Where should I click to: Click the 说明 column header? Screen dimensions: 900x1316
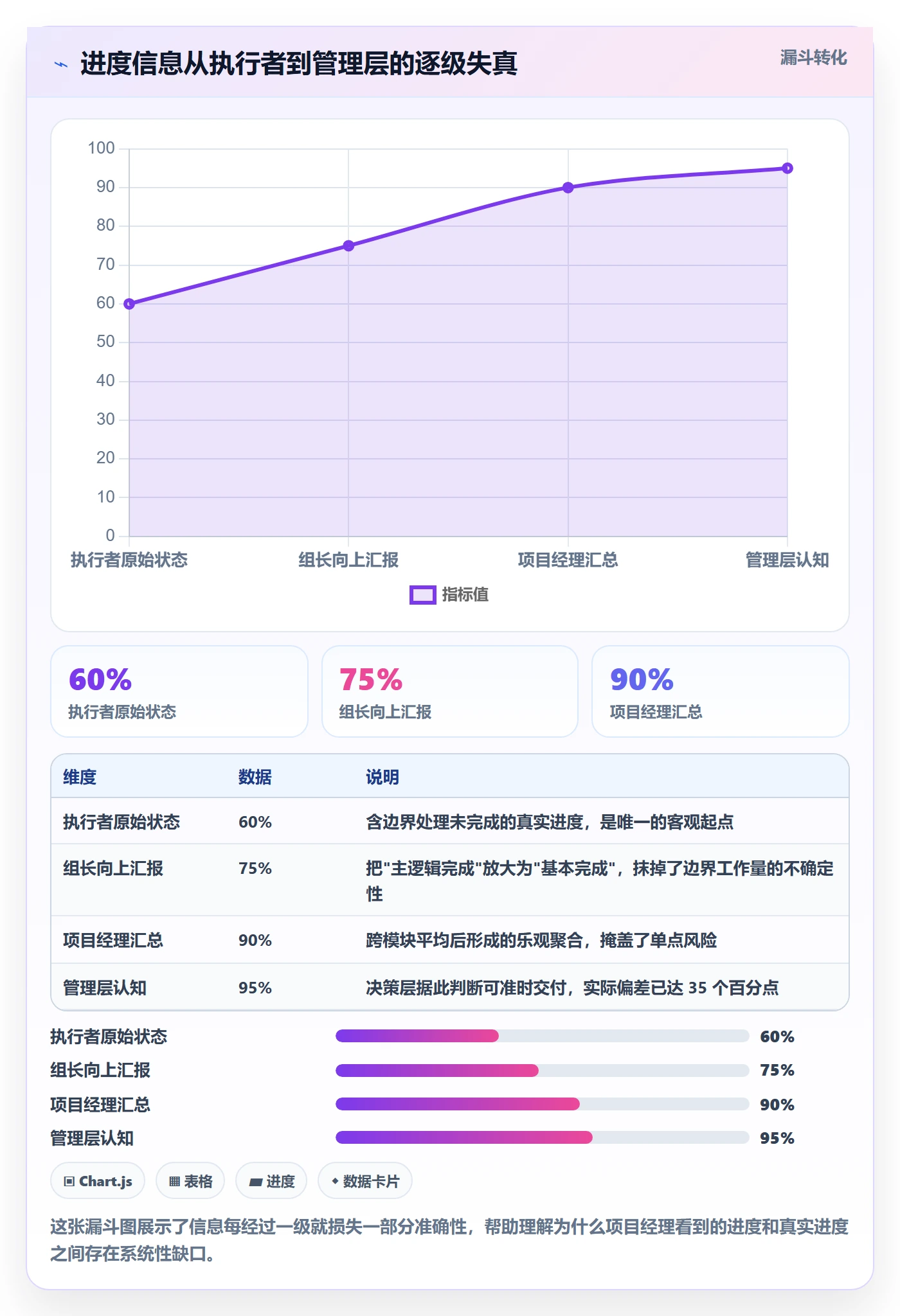pyautogui.click(x=382, y=777)
